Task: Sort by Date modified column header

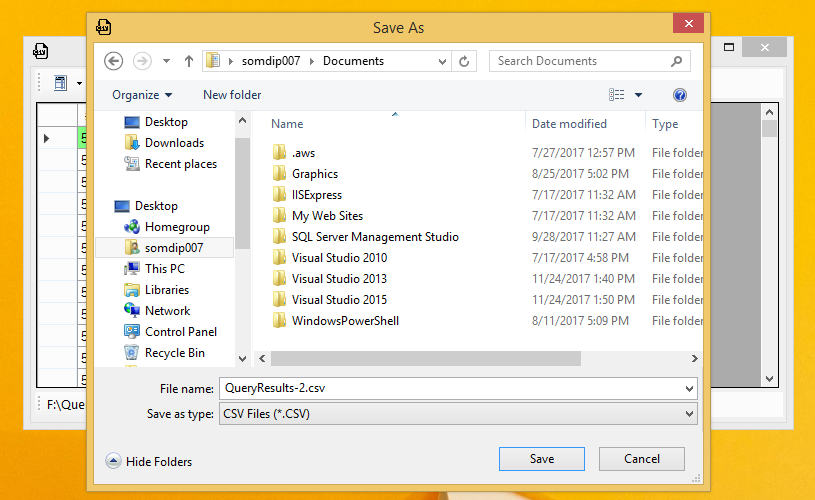Action: click(x=569, y=124)
